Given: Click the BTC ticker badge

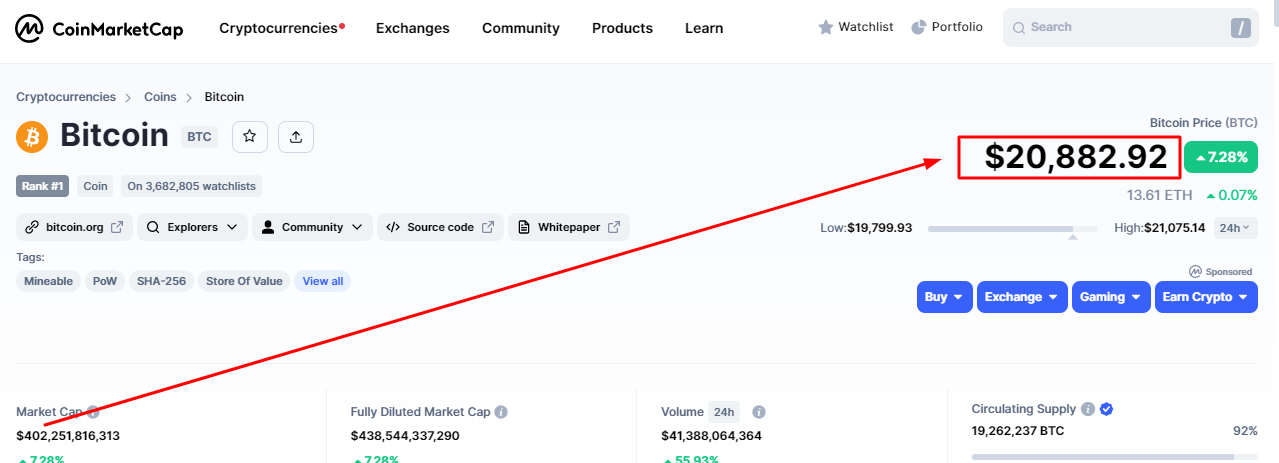Looking at the screenshot, I should [x=199, y=137].
